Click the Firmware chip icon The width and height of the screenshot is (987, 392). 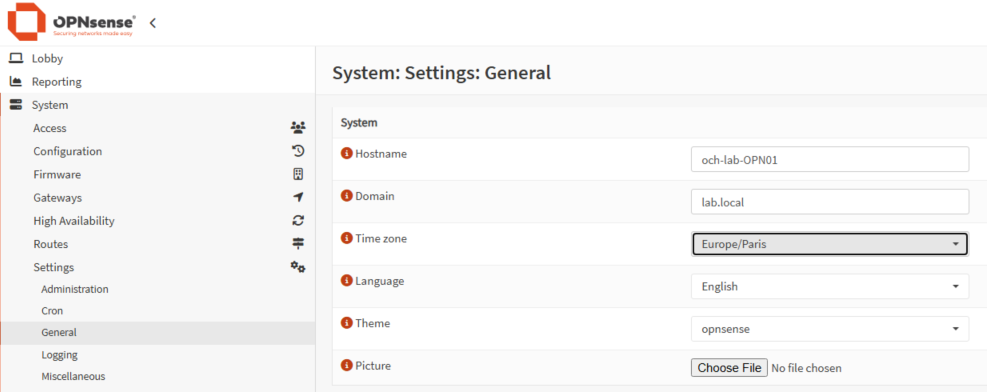(x=298, y=174)
